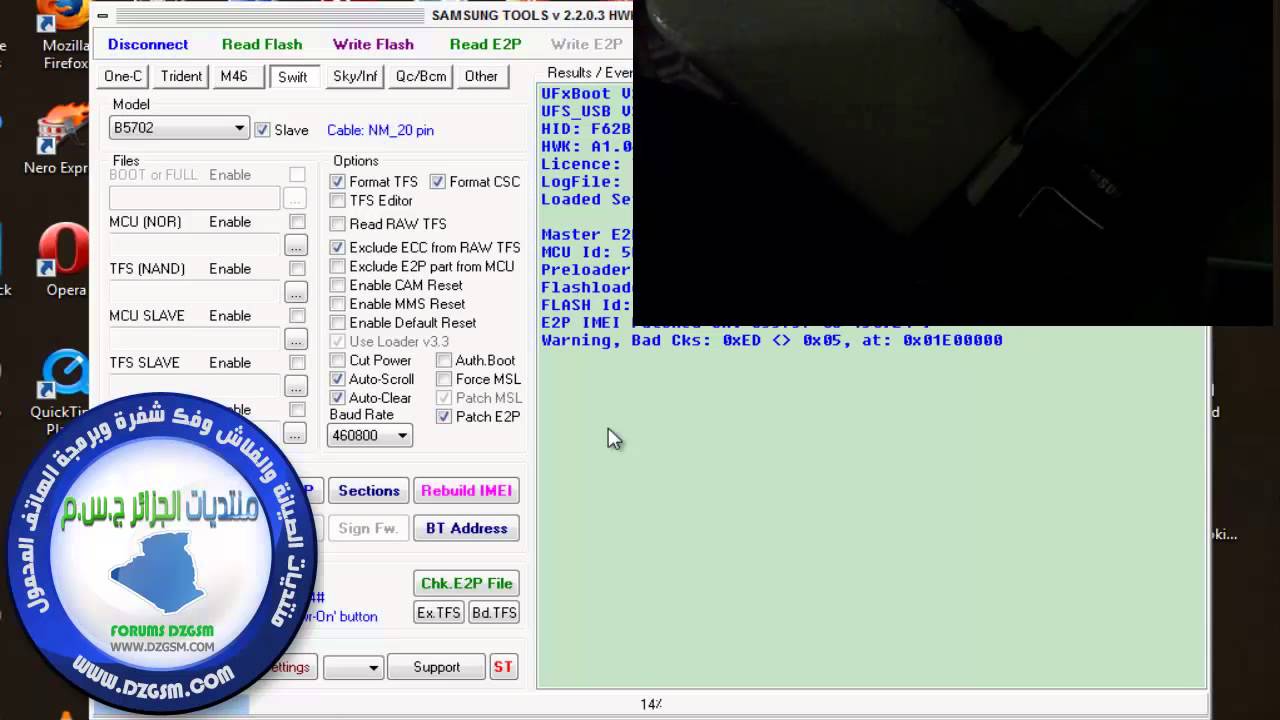Click the 14% progress bar

click(x=651, y=704)
